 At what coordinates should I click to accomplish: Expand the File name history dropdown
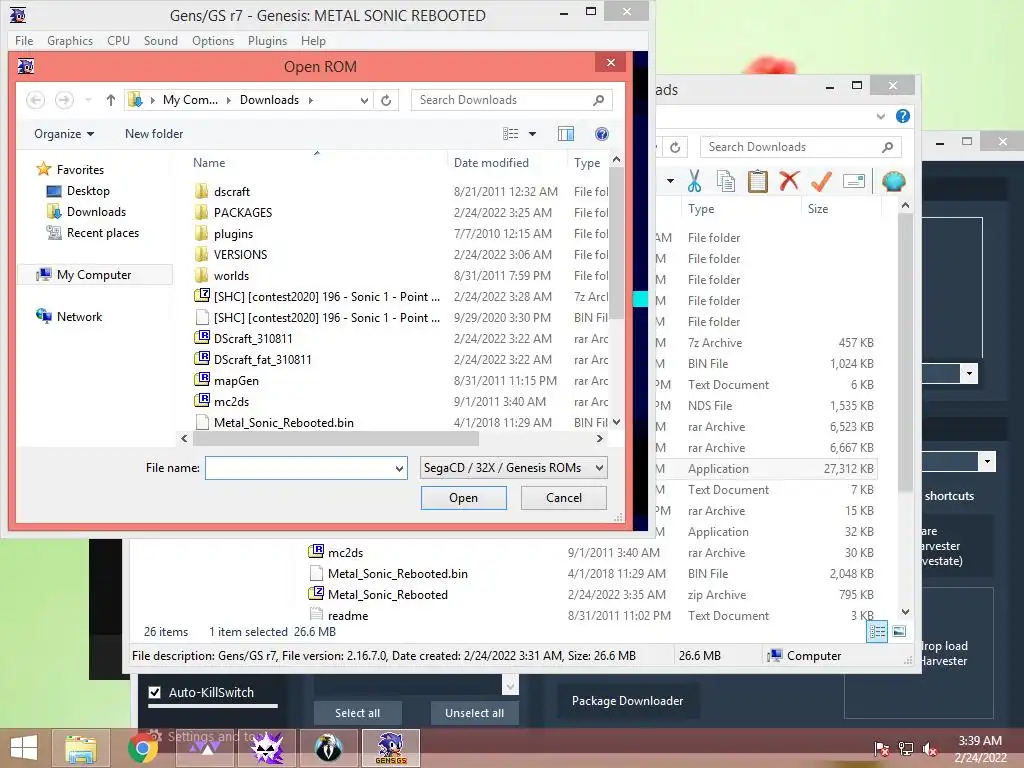[x=399, y=468]
